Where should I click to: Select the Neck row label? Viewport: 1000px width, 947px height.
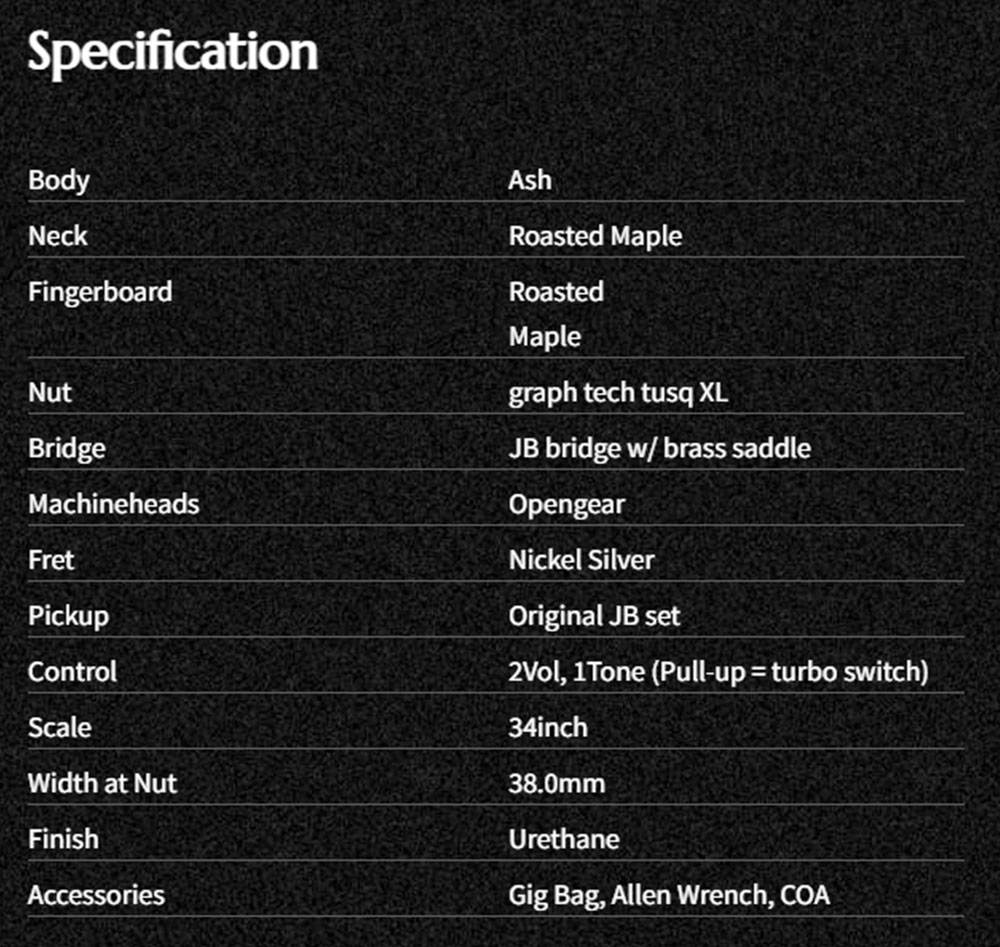[x=57, y=236]
